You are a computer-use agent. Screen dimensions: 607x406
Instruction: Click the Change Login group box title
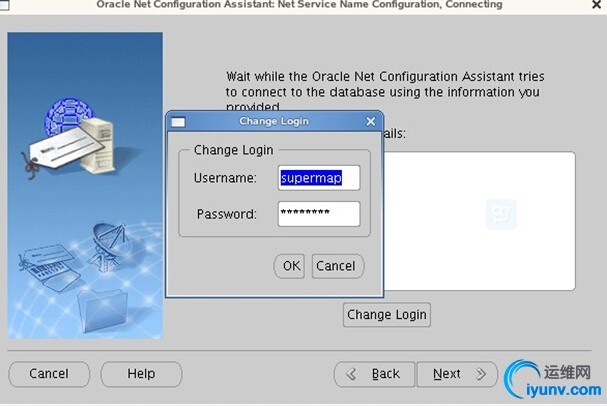click(233, 150)
